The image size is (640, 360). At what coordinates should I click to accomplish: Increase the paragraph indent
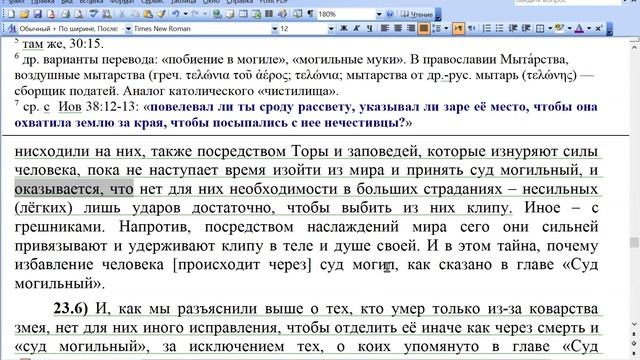coord(526,29)
